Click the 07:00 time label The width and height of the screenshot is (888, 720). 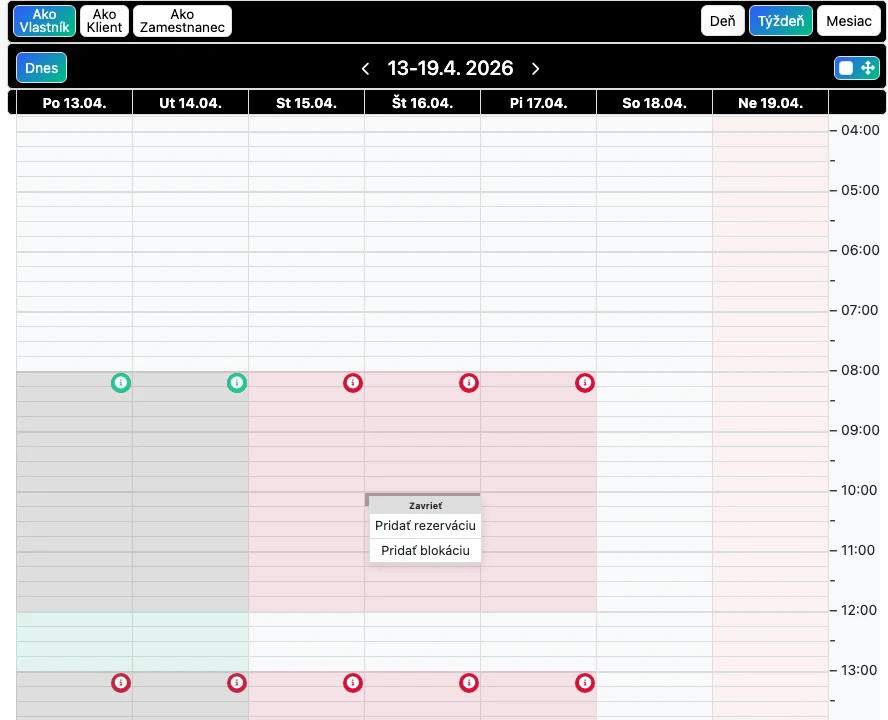860,310
